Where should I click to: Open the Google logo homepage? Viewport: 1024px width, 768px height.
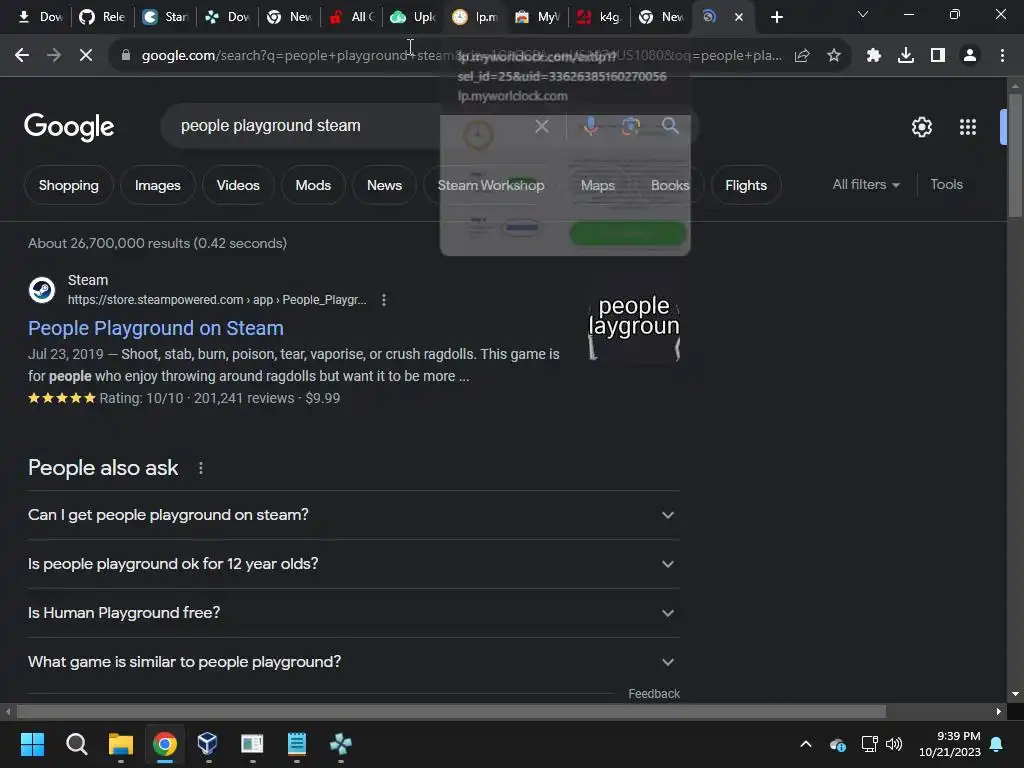pyautogui.click(x=69, y=127)
